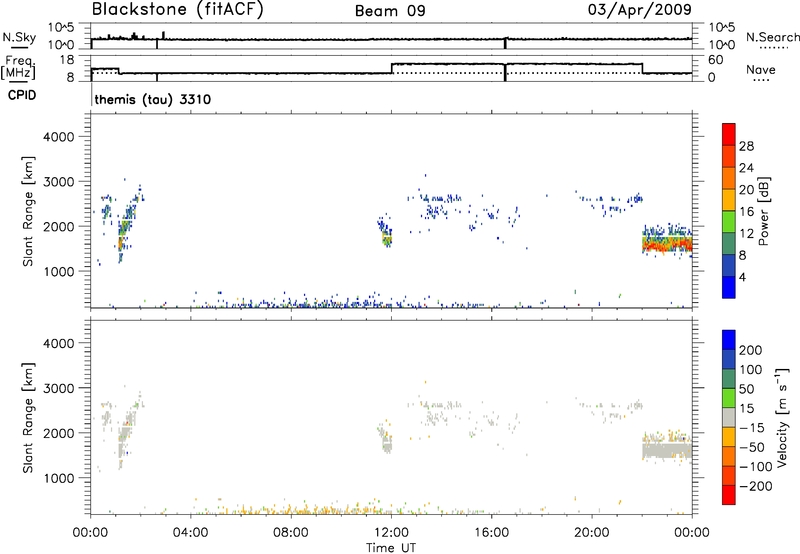
Task: Click the 'CPID' label
Action: 22,95
